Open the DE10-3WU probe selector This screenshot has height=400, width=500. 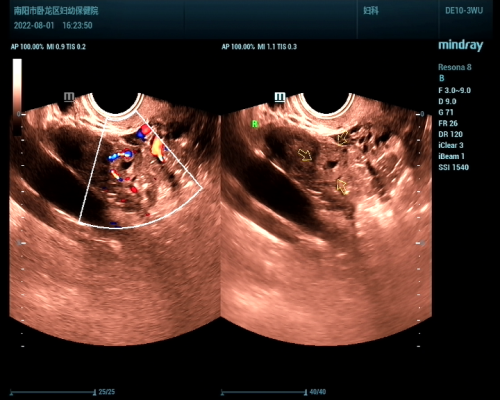464,11
